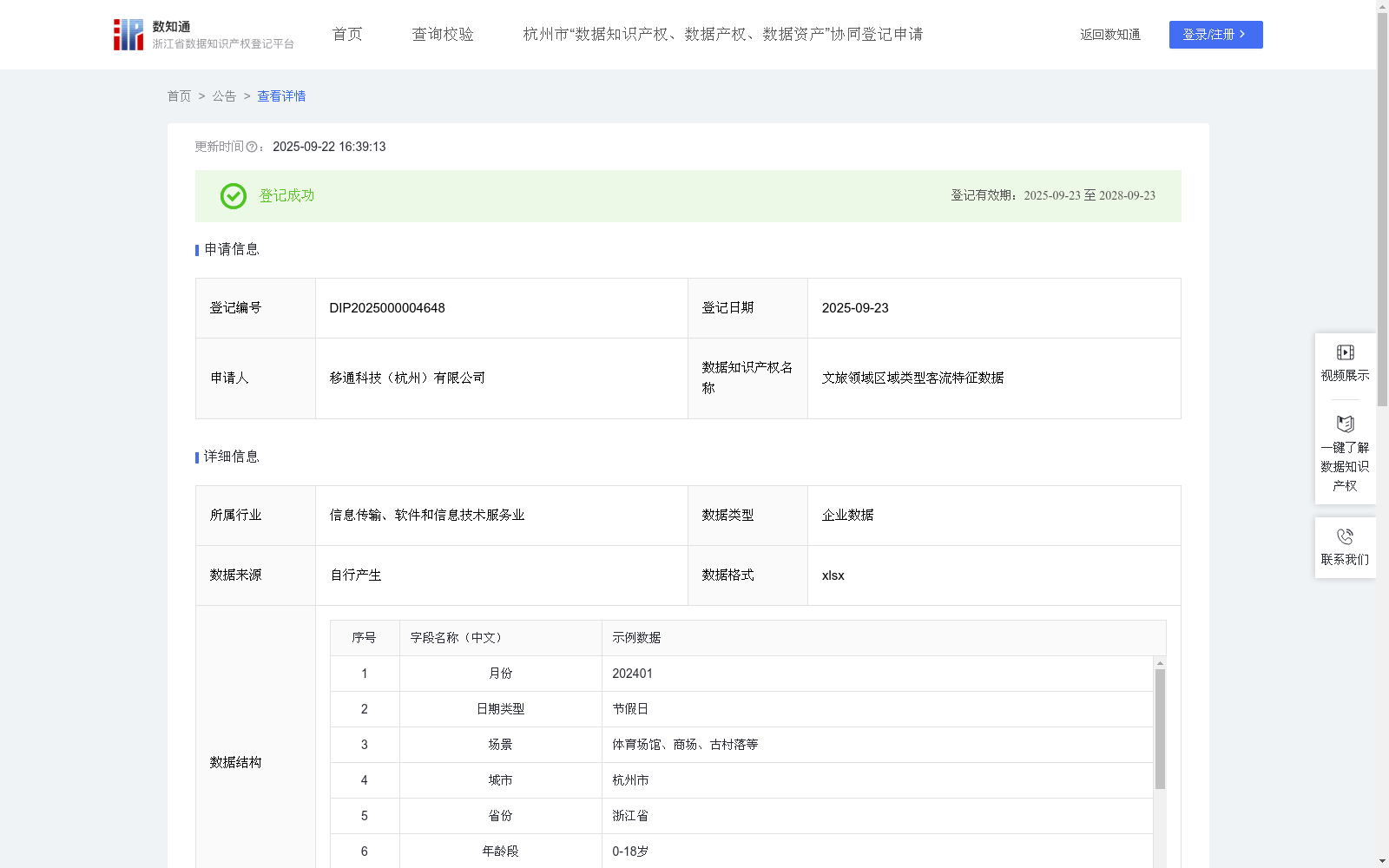Click 文旅领域区域类型客流特征数据 name text

point(912,378)
